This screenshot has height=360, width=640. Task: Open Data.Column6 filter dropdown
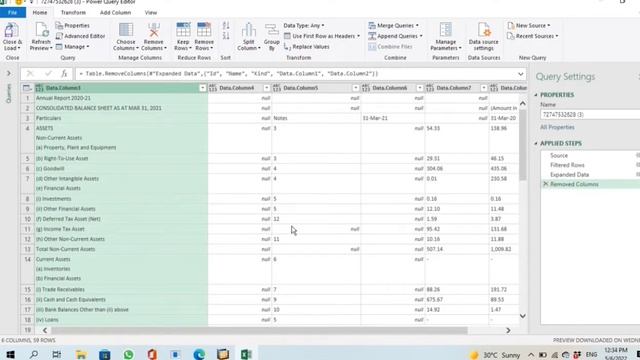(420, 88)
